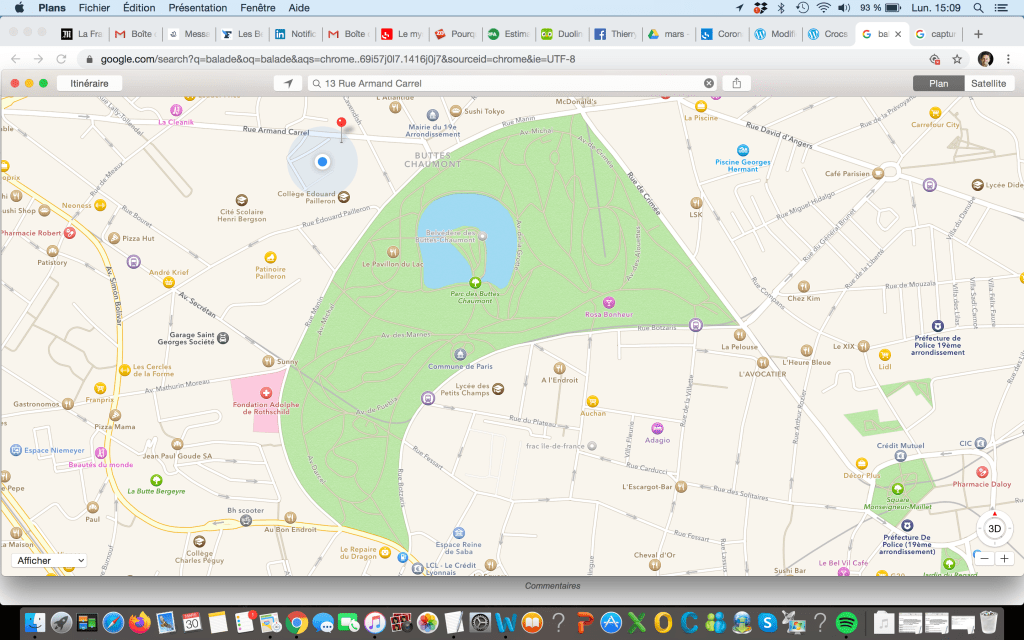The width and height of the screenshot is (1024, 640).
Task: Click the Itinéraire button
Action: click(x=89, y=83)
